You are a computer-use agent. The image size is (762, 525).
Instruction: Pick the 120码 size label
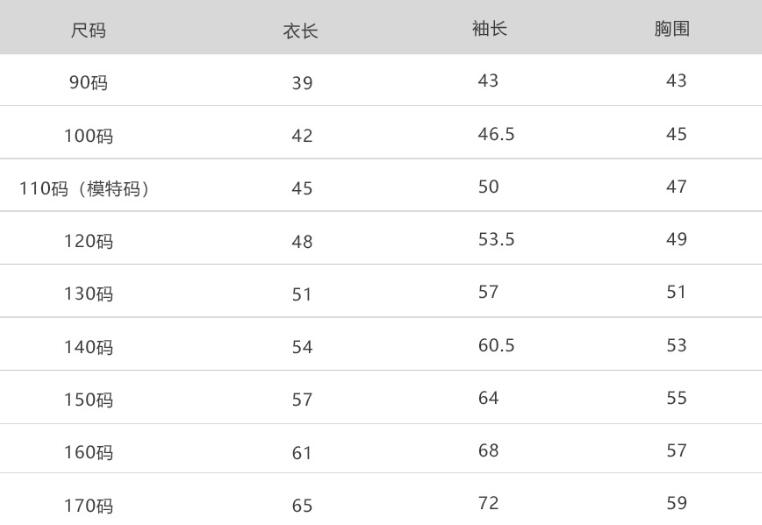(88, 241)
